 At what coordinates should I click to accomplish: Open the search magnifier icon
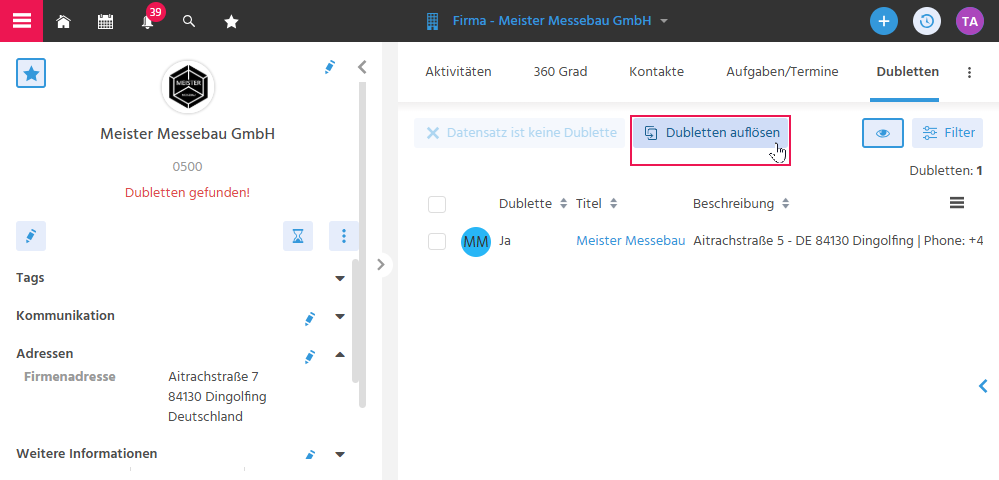[x=189, y=21]
